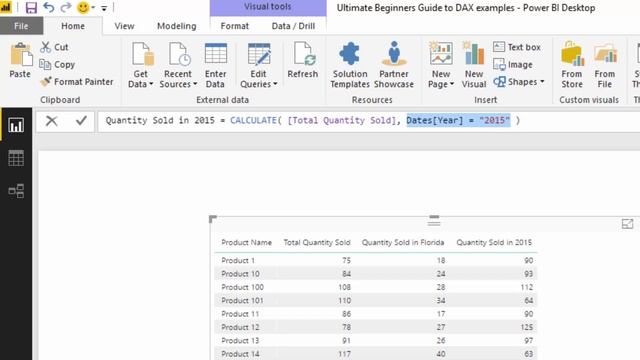
Task: Click value 110 in Product 101 row
Action: pos(344,301)
